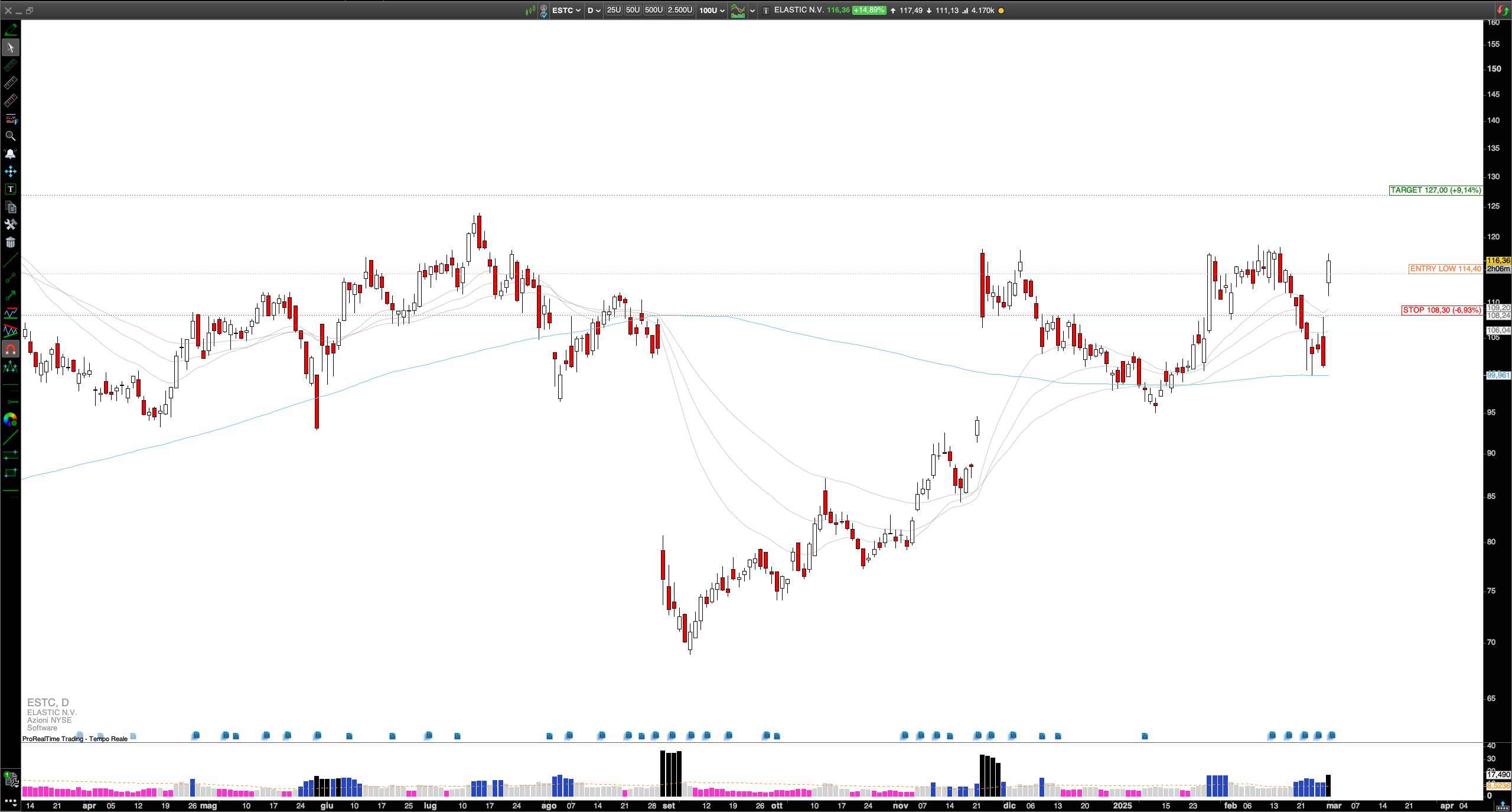Open the wrench and hammer settings tool

coord(10,225)
